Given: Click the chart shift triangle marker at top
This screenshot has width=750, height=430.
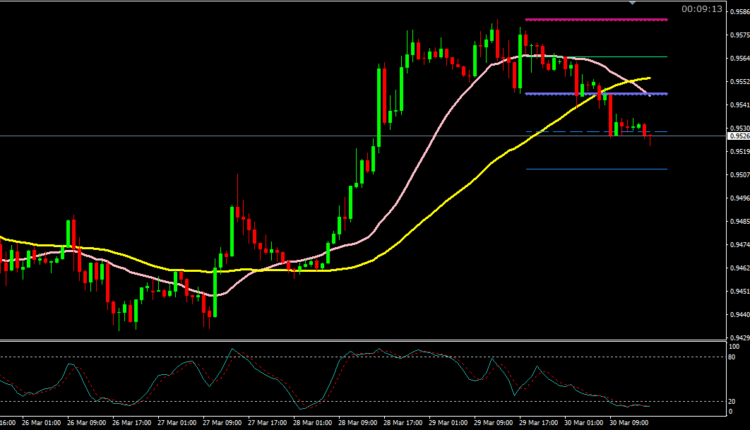Looking at the screenshot, I should (631, 4).
